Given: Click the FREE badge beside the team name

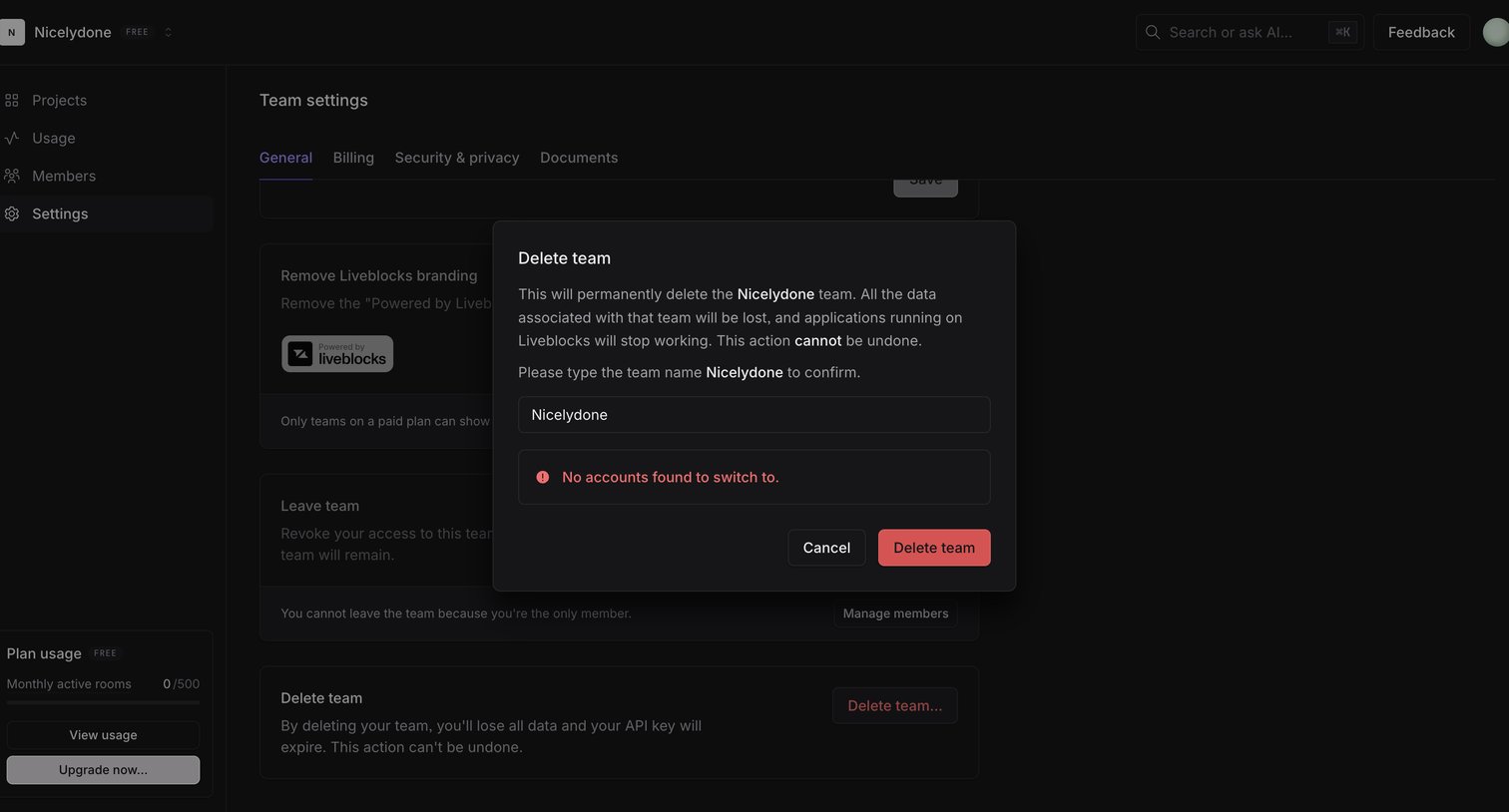Looking at the screenshot, I should pyautogui.click(x=137, y=32).
